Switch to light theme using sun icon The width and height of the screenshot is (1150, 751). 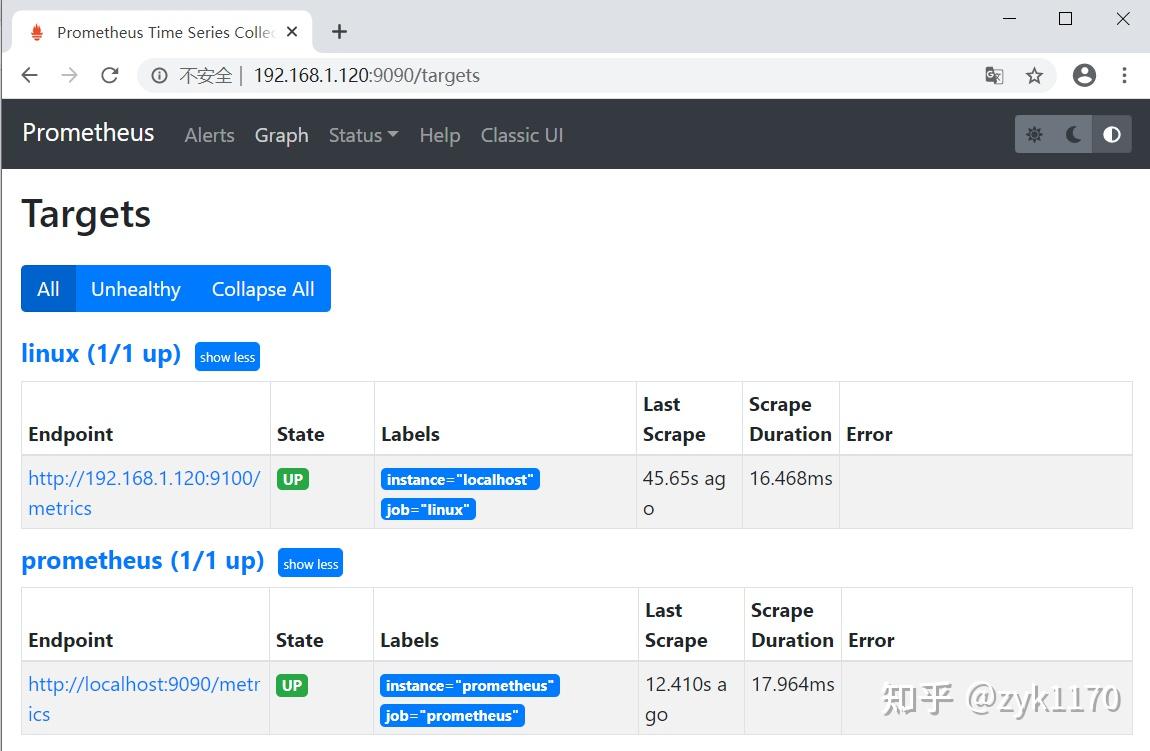pos(1035,134)
